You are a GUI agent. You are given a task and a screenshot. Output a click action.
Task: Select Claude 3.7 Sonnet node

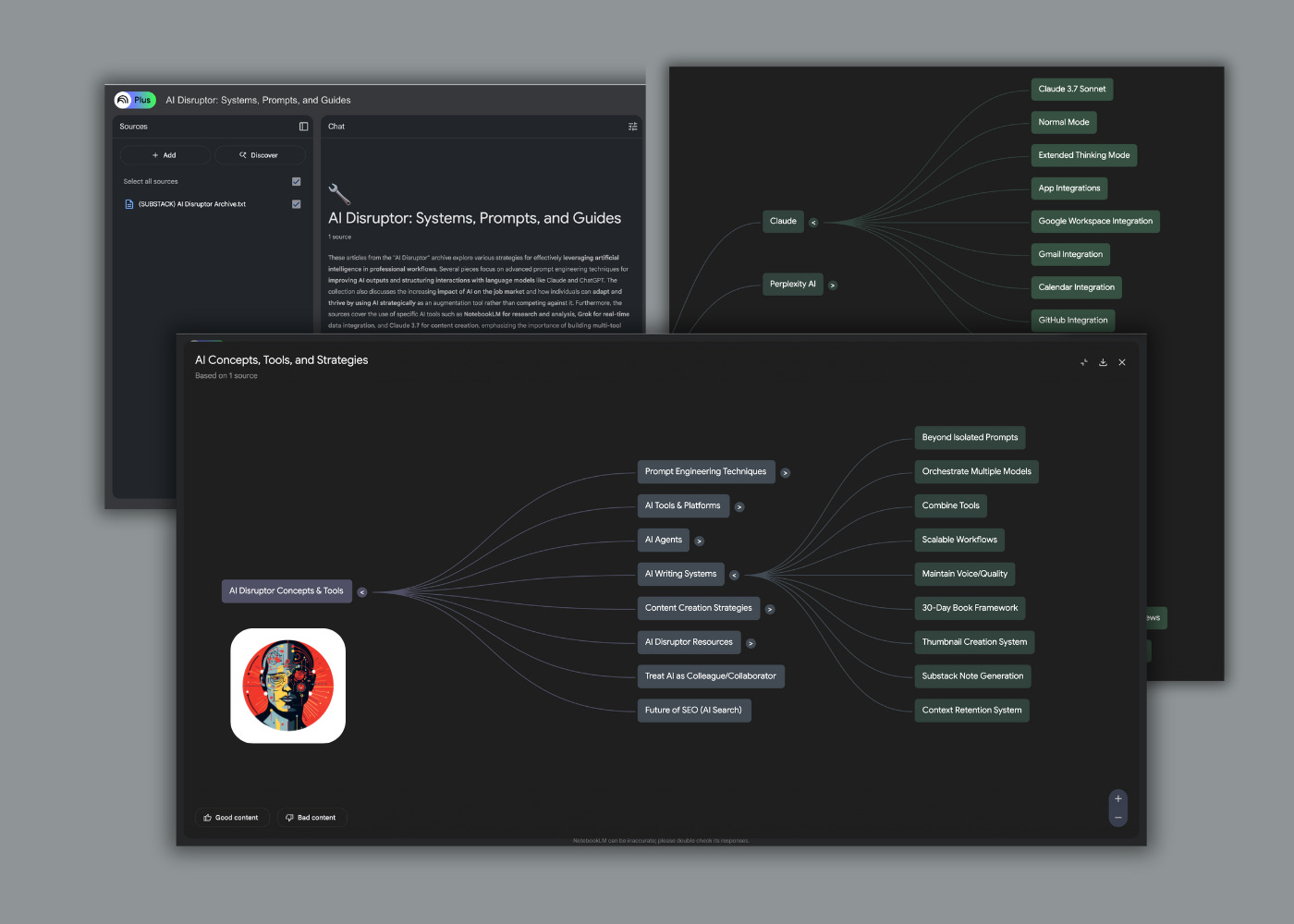[1072, 90]
